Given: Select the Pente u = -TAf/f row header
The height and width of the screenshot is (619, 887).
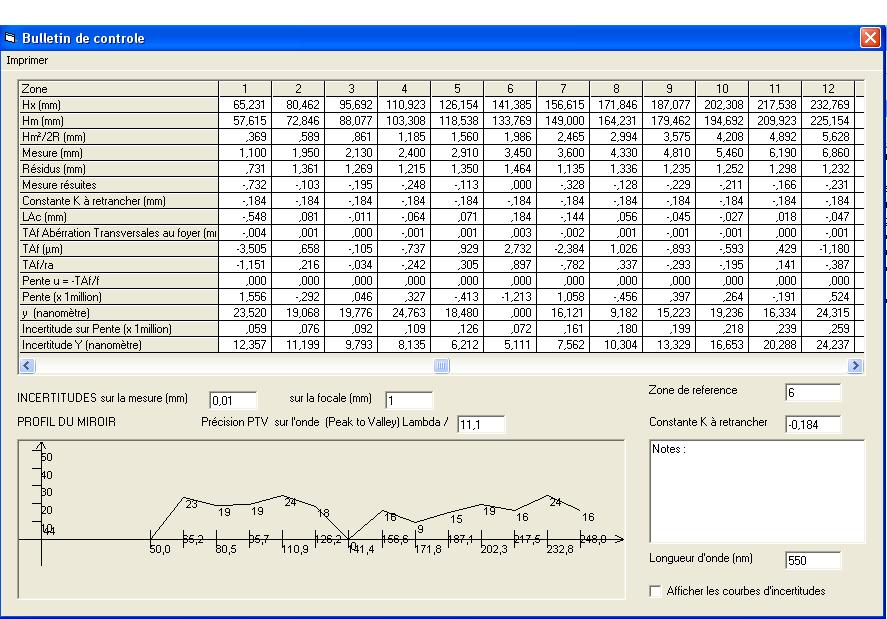Looking at the screenshot, I should (119, 281).
